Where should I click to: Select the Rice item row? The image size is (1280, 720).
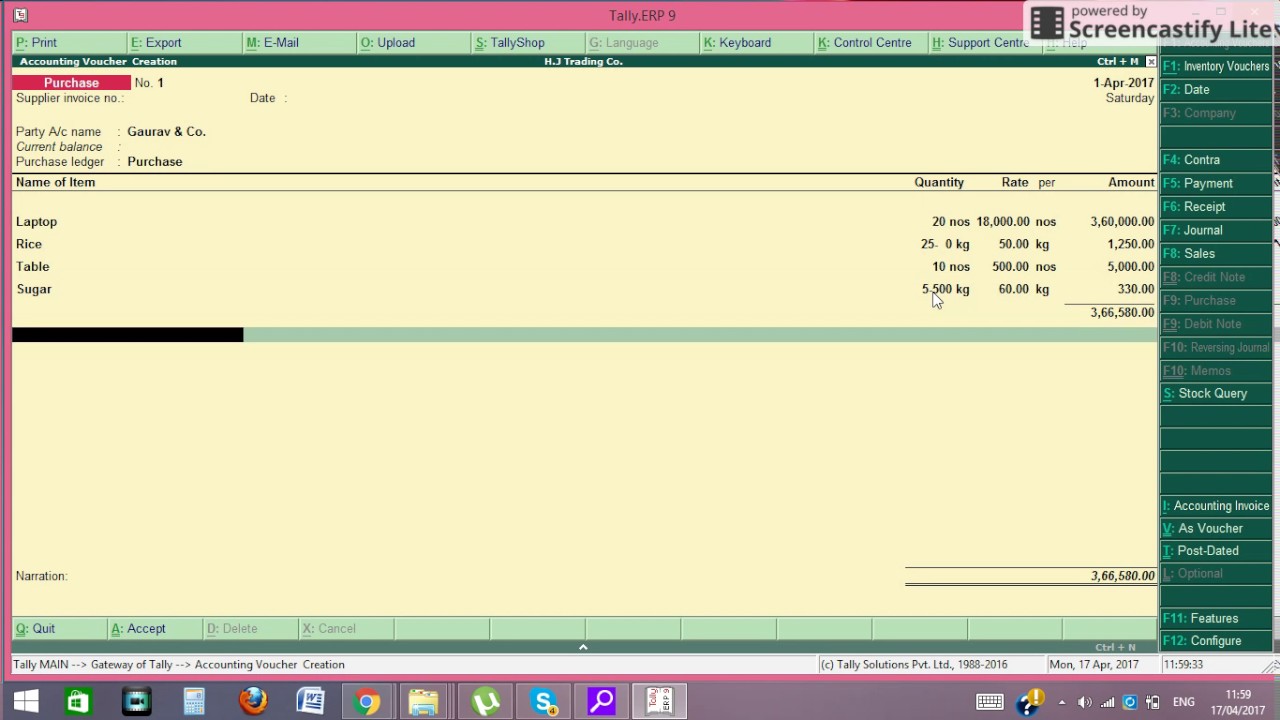pos(585,244)
